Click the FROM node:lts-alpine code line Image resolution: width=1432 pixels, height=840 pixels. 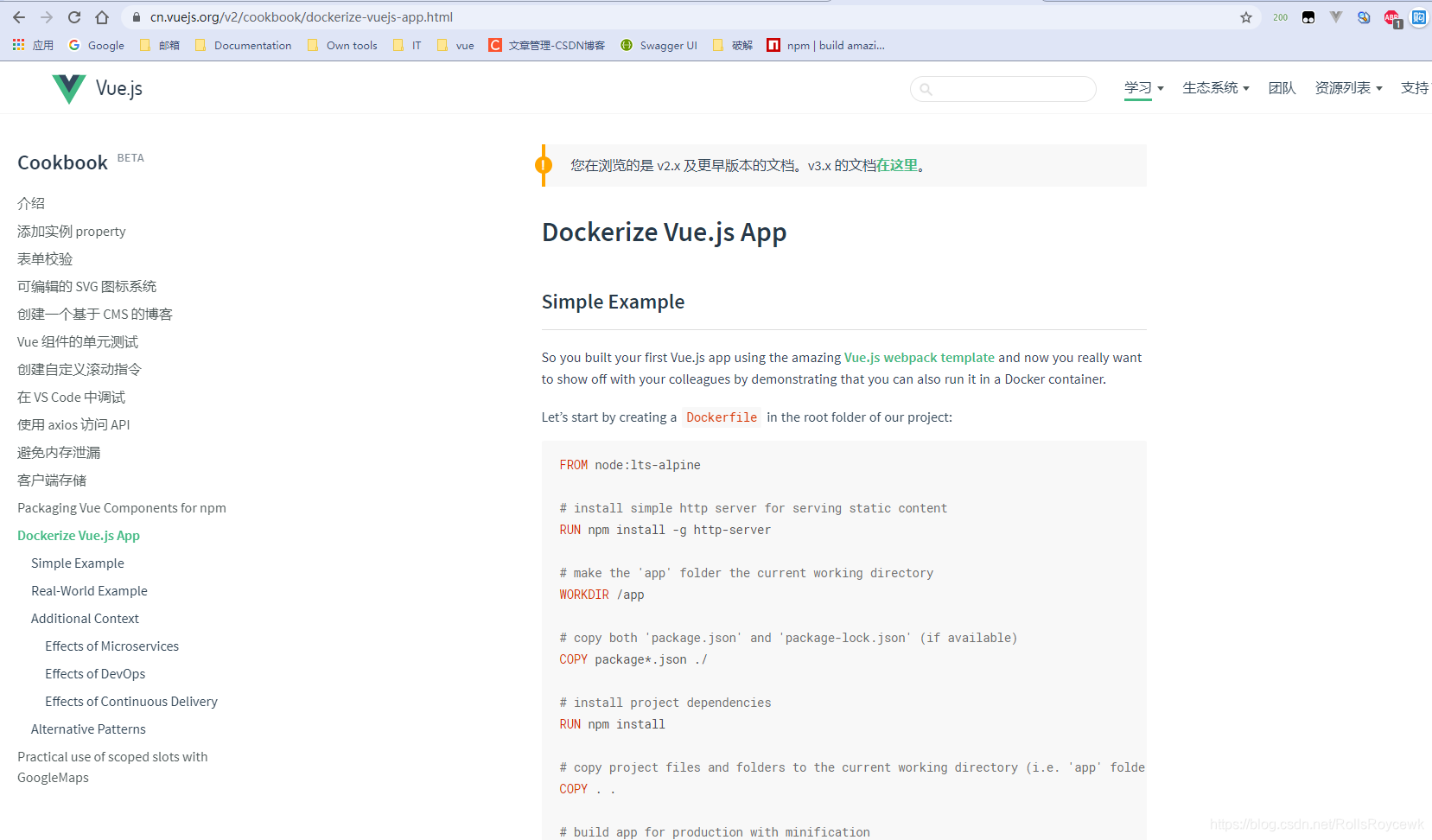[630, 465]
